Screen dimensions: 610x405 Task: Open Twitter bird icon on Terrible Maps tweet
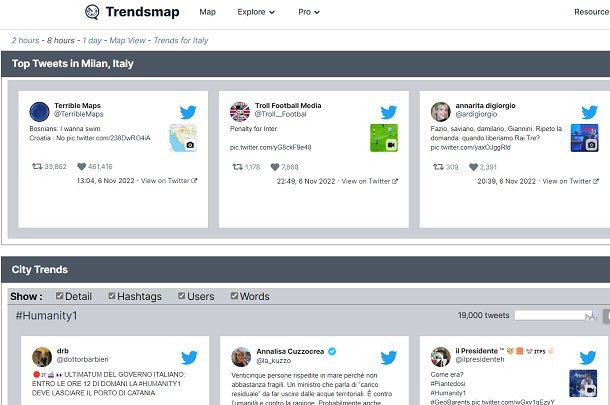(x=188, y=112)
